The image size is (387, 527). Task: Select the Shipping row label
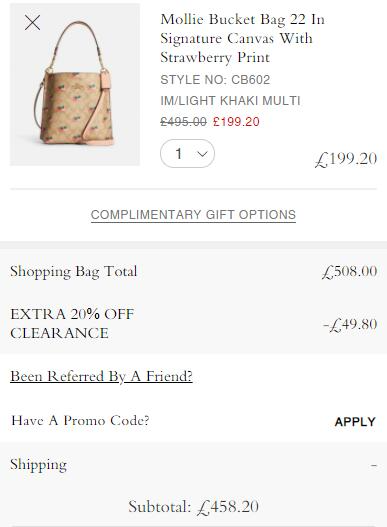point(38,465)
